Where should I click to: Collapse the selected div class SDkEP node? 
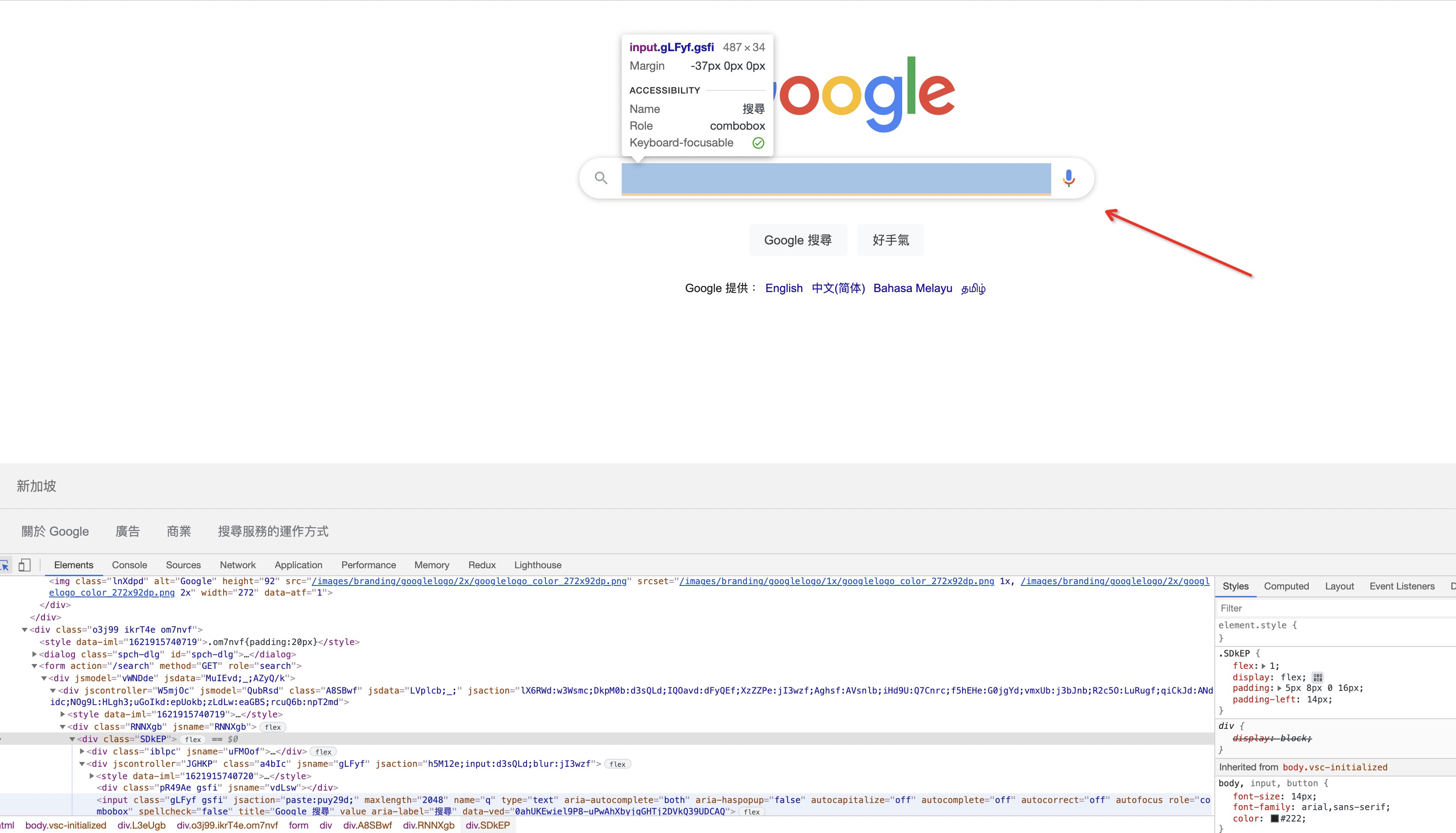click(73, 739)
